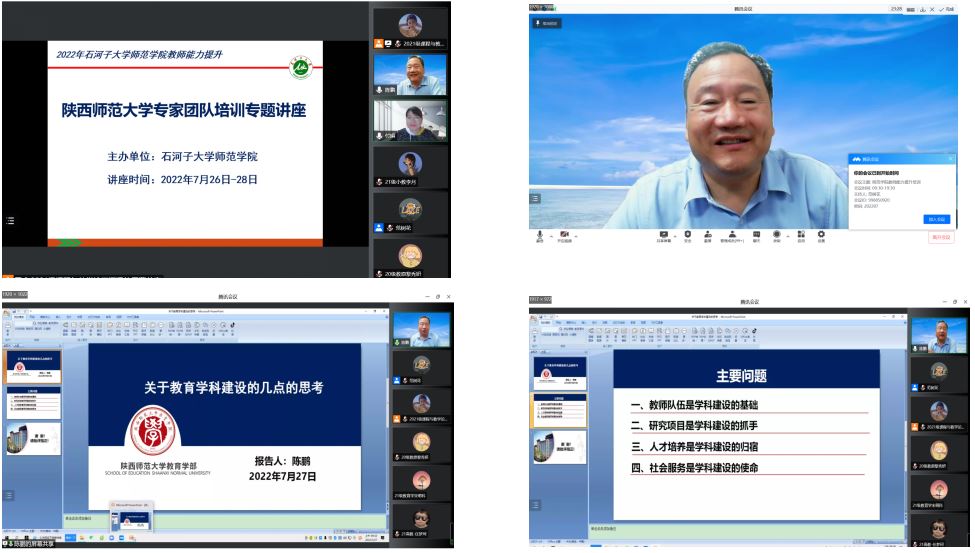Open microphone options arrow beside mic icon

pos(551,236)
